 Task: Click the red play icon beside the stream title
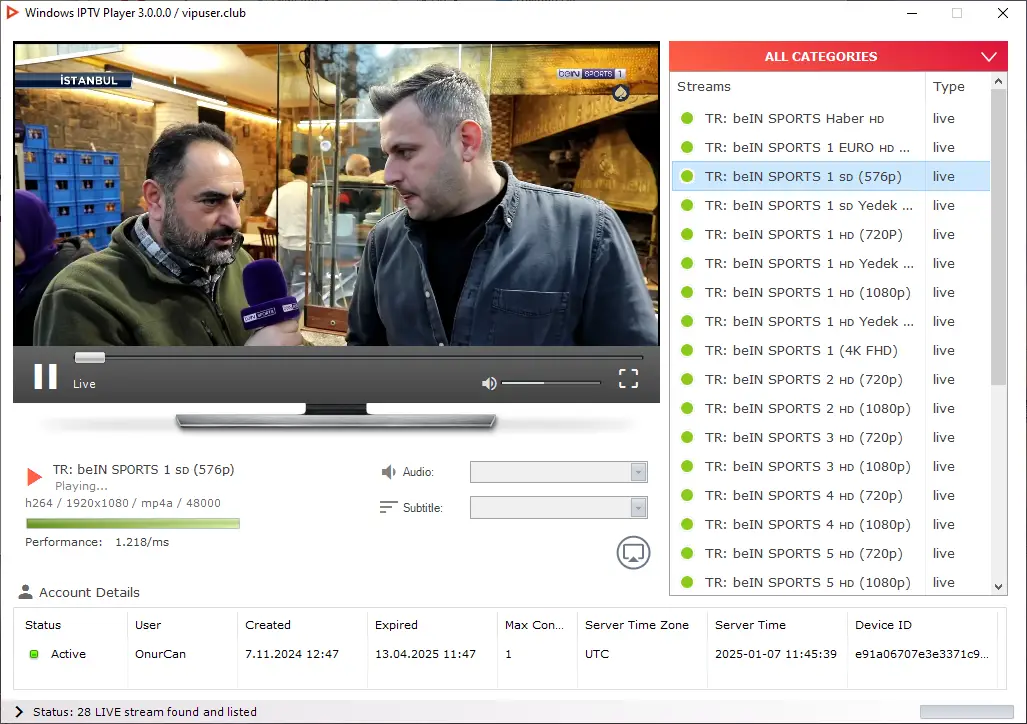click(34, 476)
